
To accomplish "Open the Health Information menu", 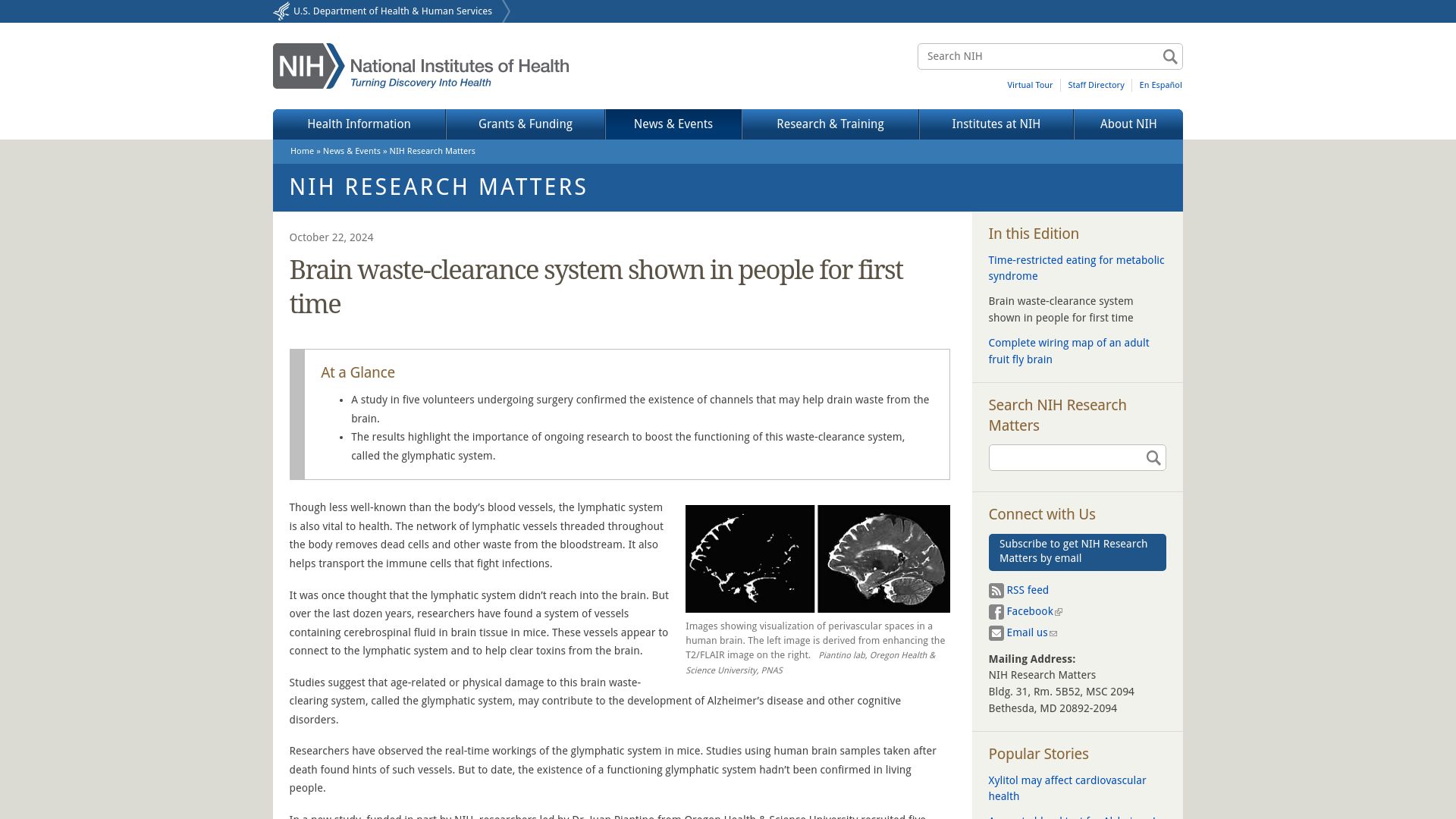I will point(359,124).
